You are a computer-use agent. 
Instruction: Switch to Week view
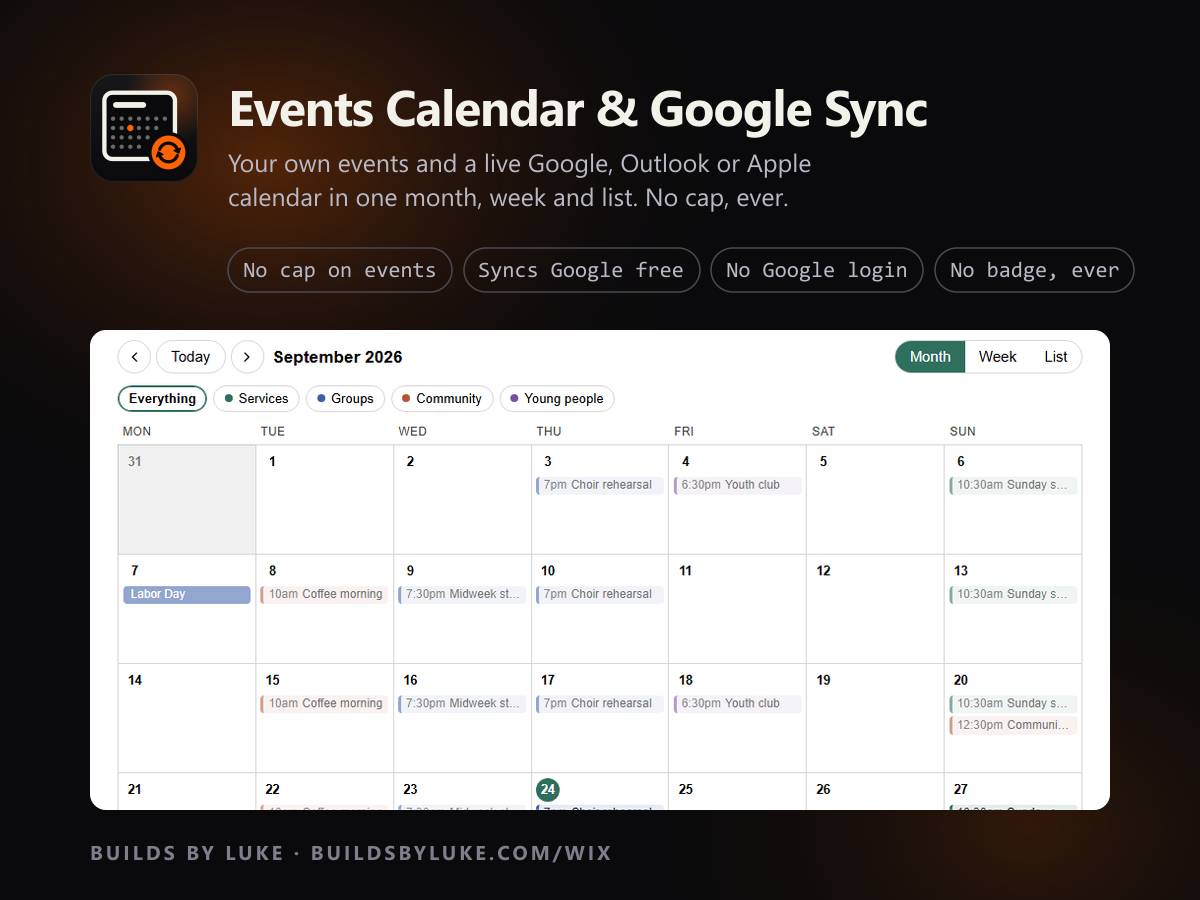998,357
